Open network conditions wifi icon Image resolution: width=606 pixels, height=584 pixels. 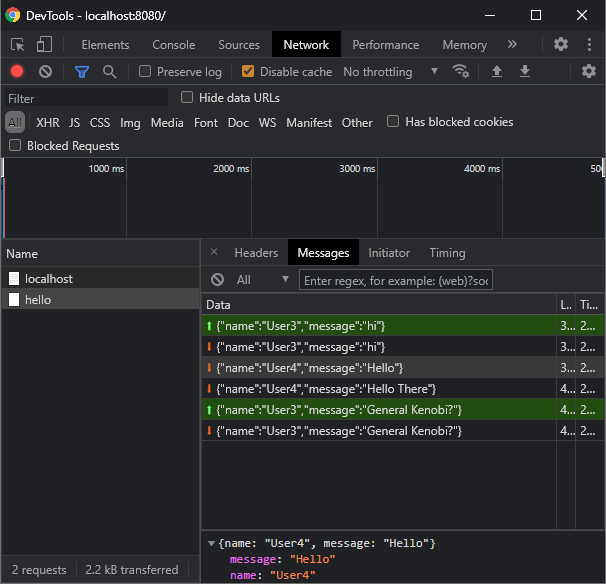click(x=461, y=72)
